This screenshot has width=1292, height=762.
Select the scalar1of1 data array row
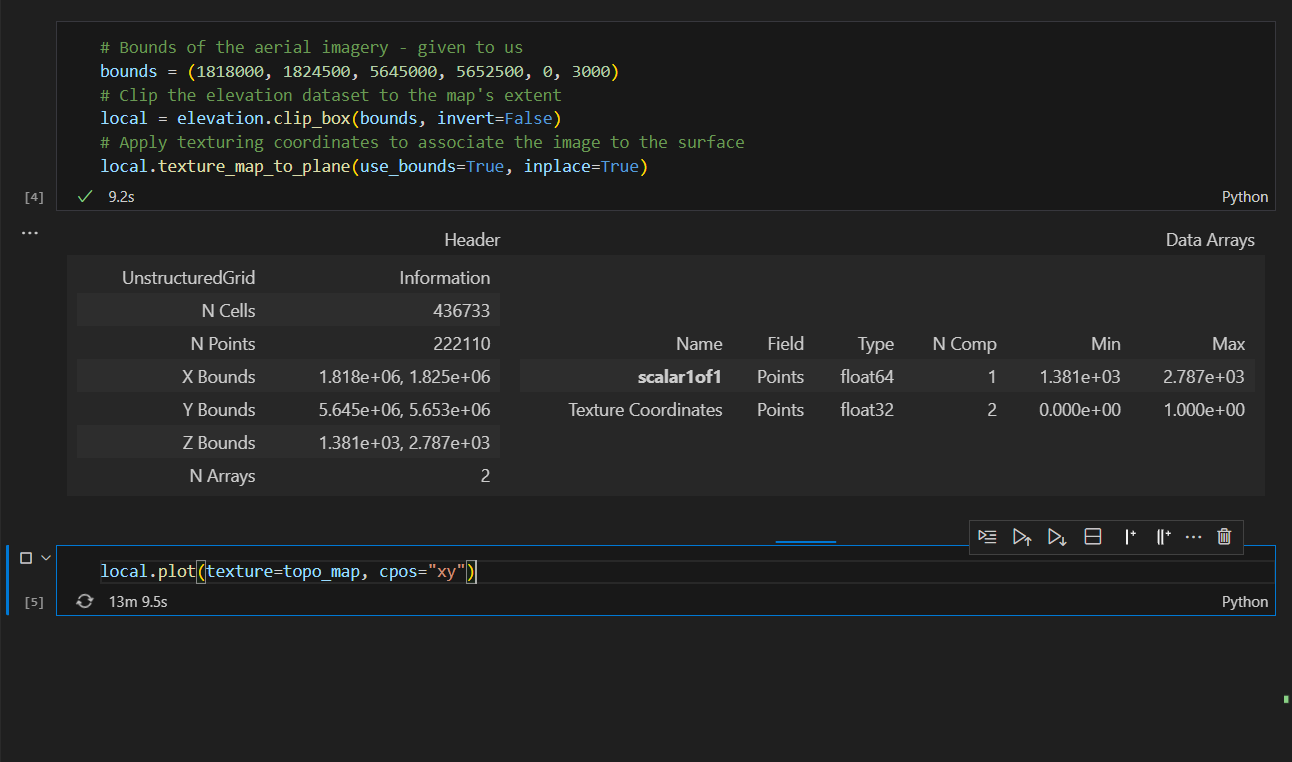680,376
